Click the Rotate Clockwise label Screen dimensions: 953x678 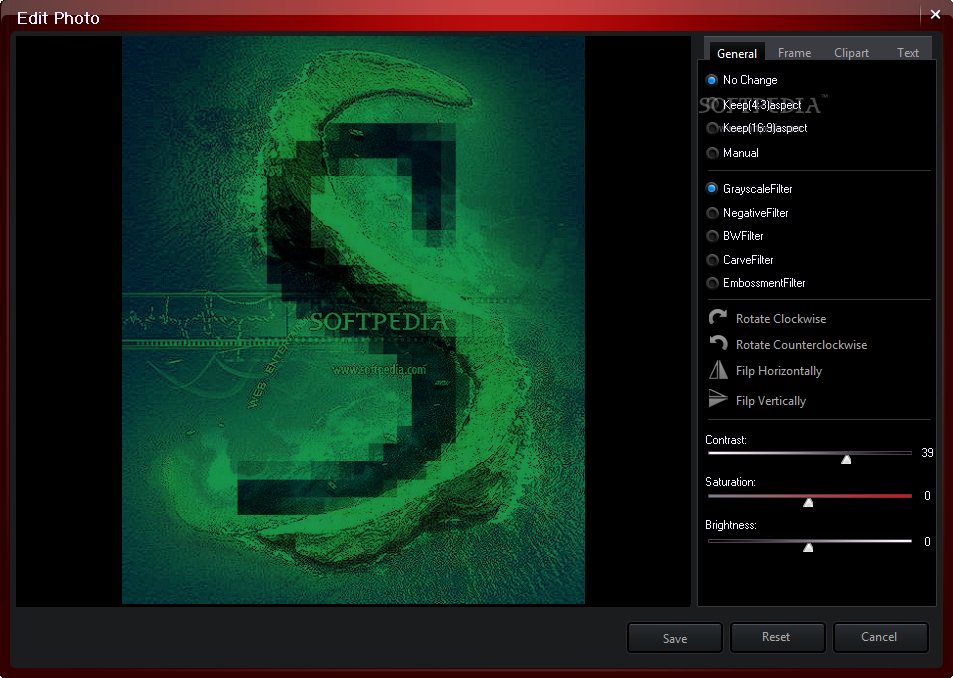(x=781, y=318)
